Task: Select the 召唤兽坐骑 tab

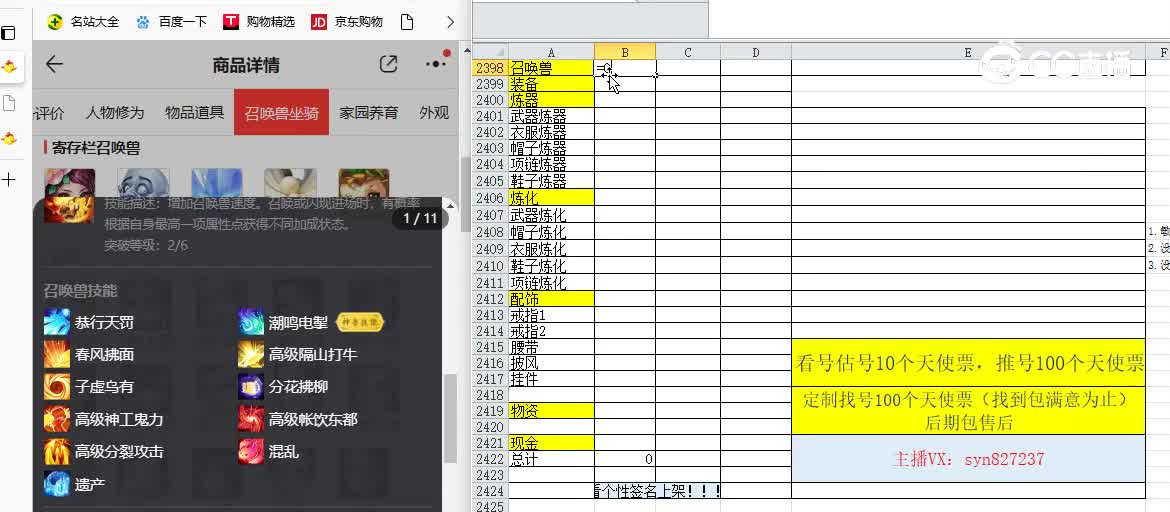Action: (281, 112)
